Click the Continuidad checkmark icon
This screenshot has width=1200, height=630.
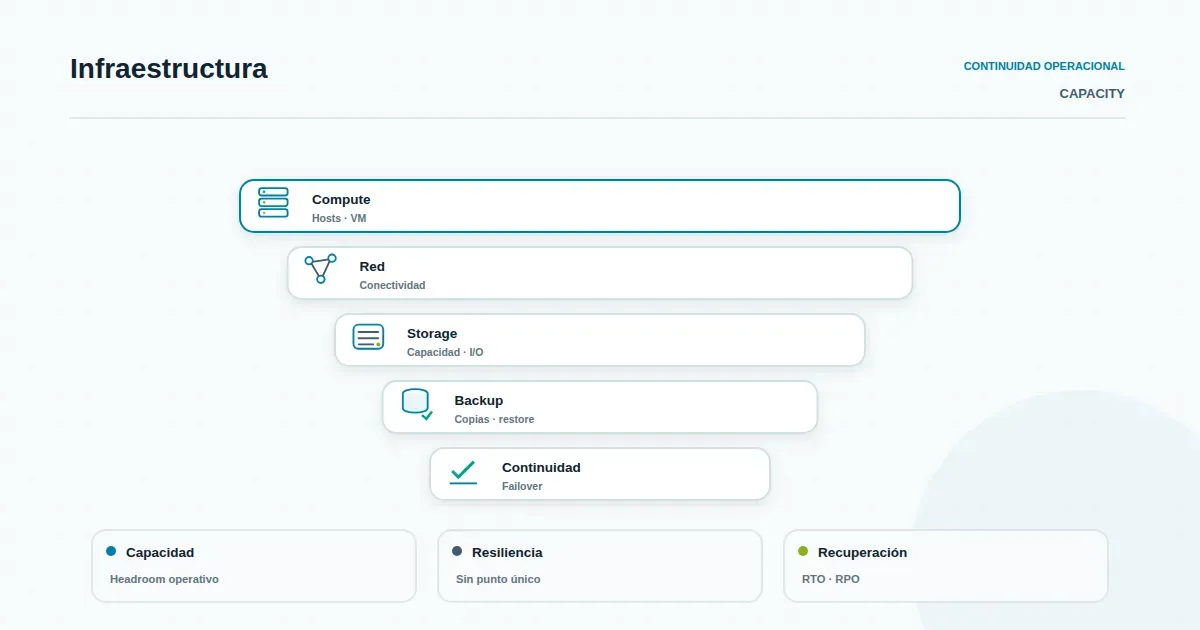click(x=463, y=472)
